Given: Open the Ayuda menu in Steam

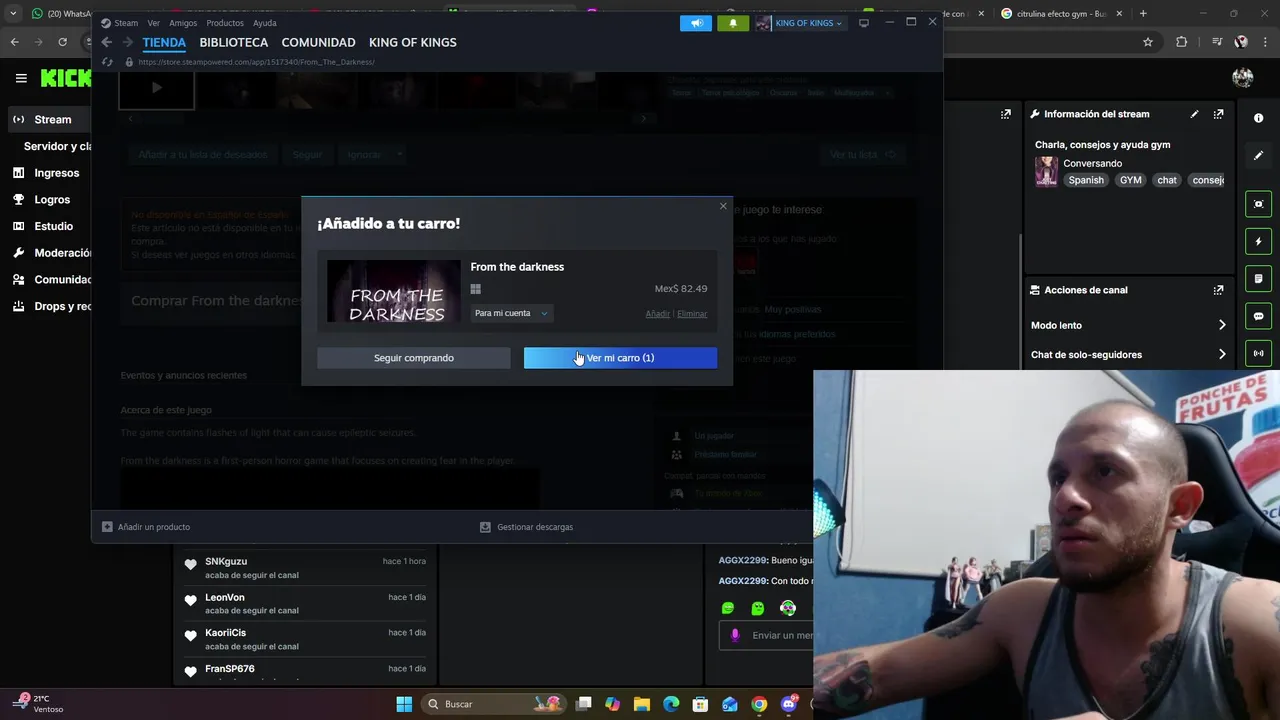Looking at the screenshot, I should point(264,23).
